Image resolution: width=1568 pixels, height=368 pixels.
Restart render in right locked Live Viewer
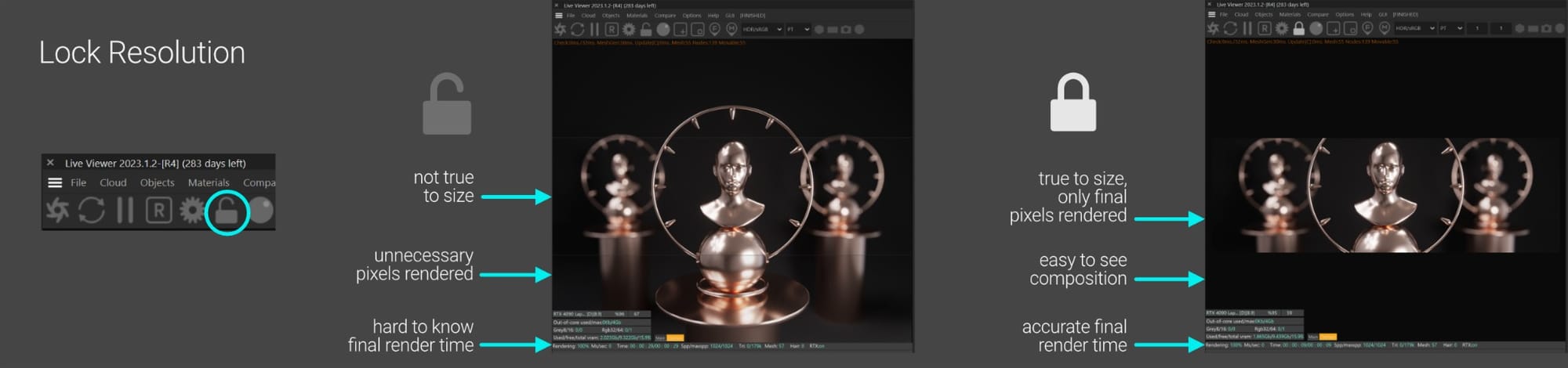click(1230, 28)
